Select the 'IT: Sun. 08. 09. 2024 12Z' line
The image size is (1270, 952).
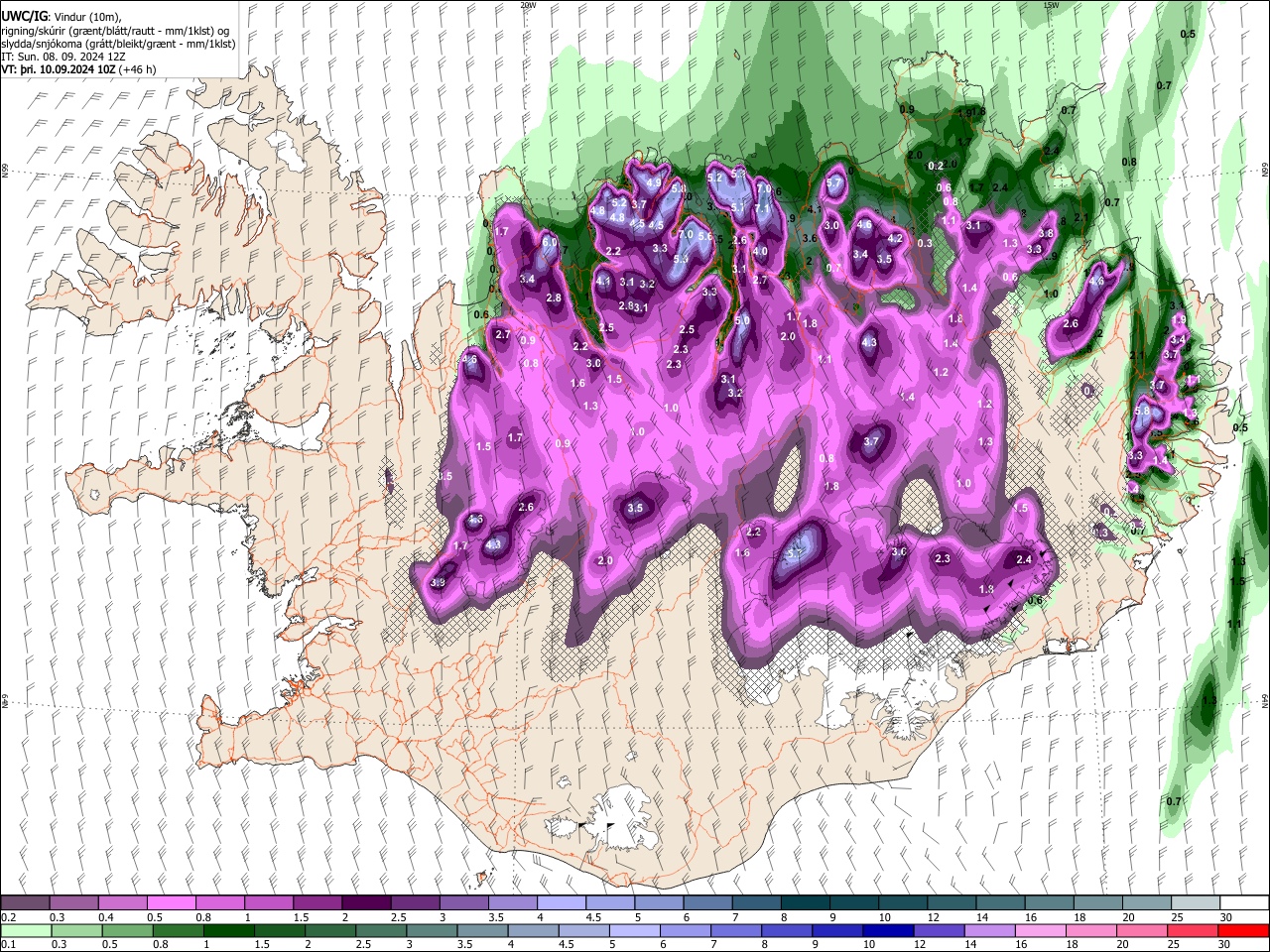click(63, 58)
